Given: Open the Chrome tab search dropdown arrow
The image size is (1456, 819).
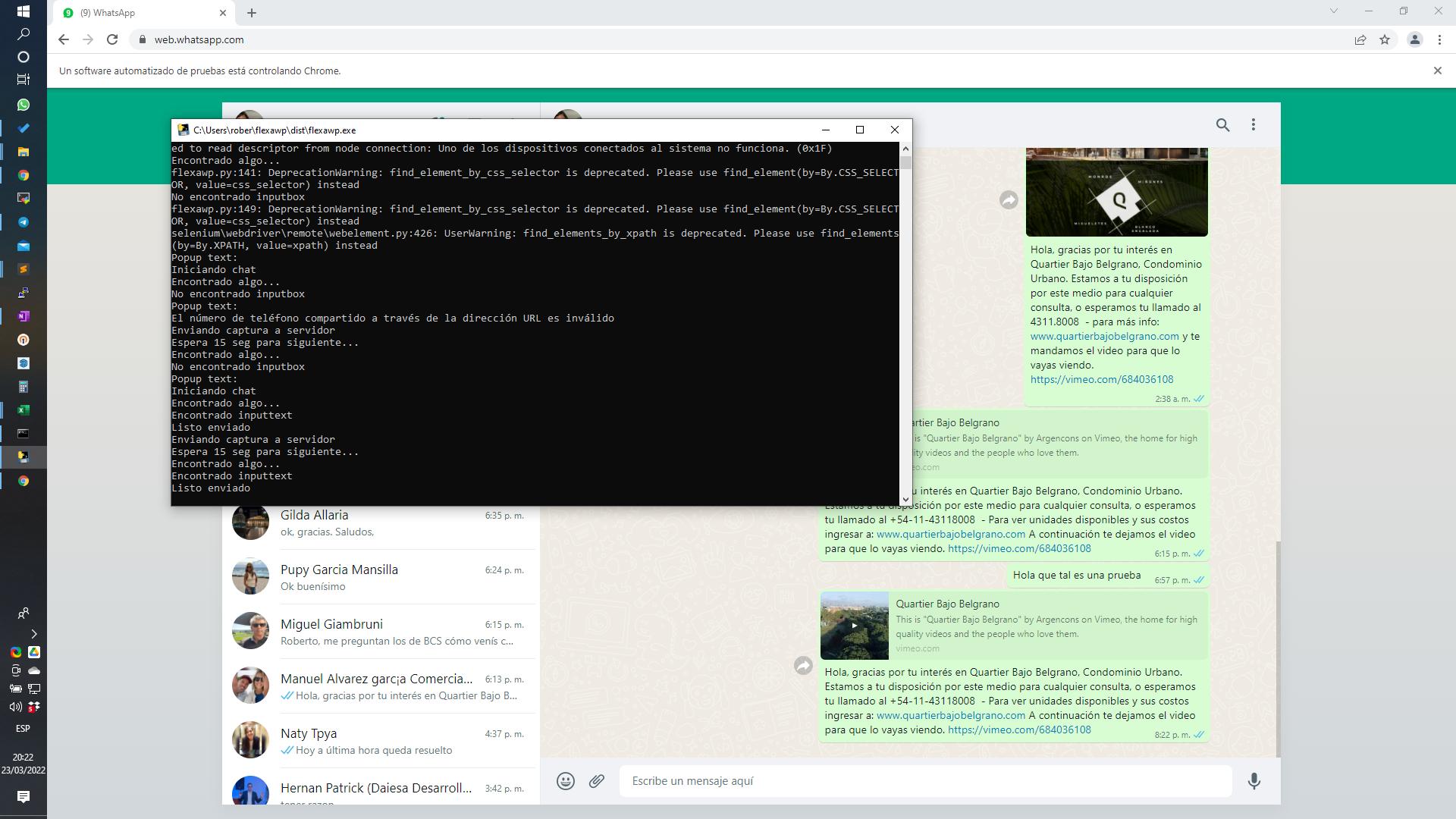Looking at the screenshot, I should click(x=1334, y=11).
